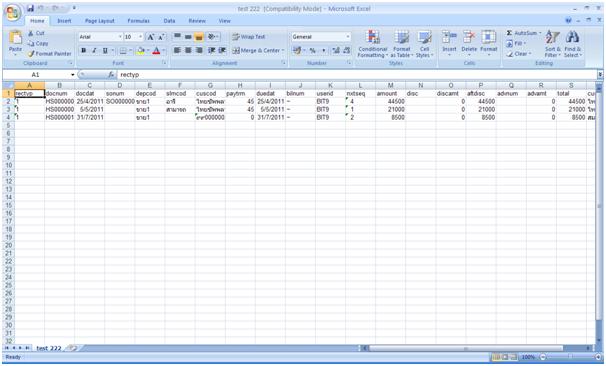Select cell containing "amount" header
Screen dimensions: 606x366
click(x=390, y=94)
